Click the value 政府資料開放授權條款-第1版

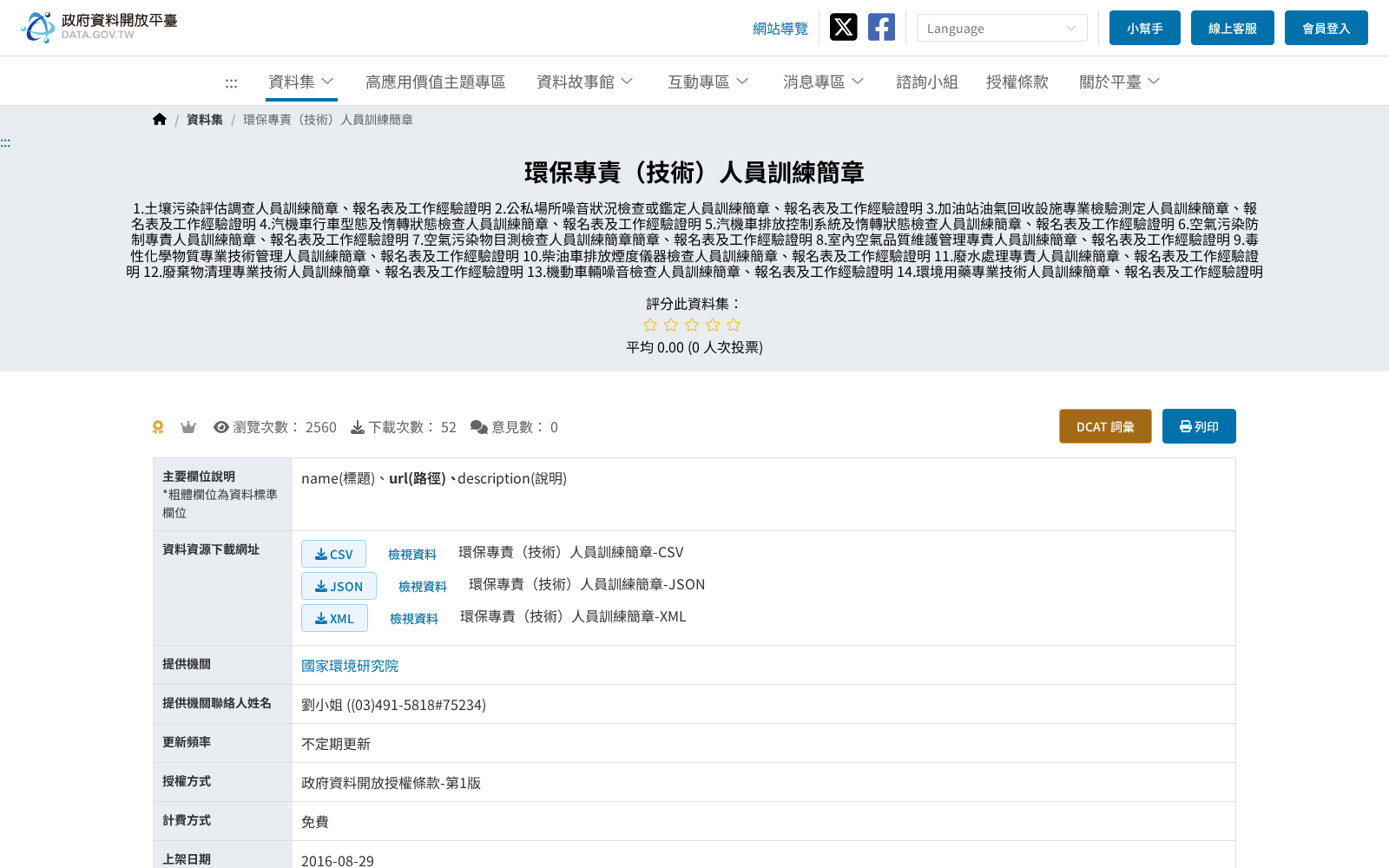click(391, 783)
